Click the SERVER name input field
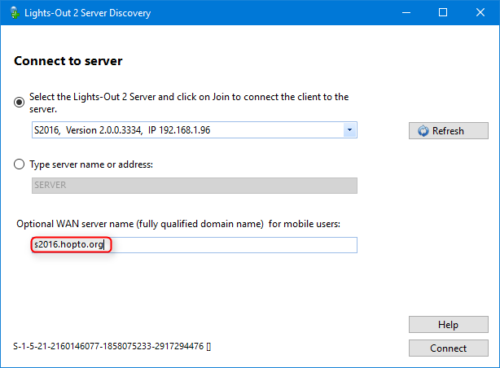This screenshot has width=500, height=368. 195,185
